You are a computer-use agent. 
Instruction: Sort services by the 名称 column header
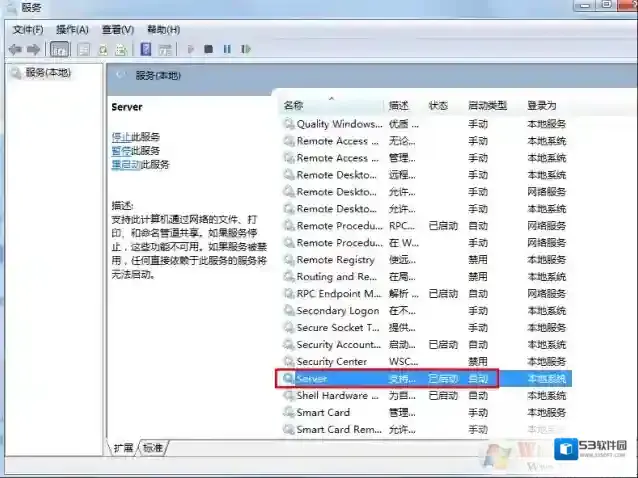(293, 105)
